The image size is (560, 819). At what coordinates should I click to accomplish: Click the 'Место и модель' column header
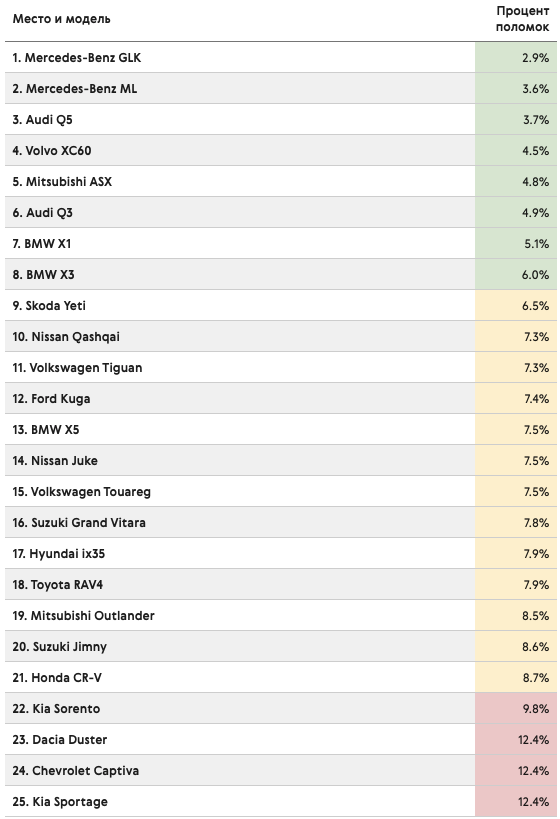tap(62, 19)
